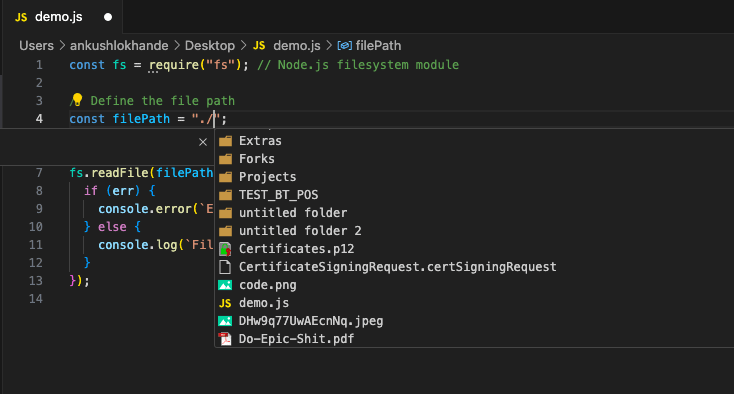Open the ankushlokhande breadcrumb segment

pyautogui.click(x=119, y=45)
